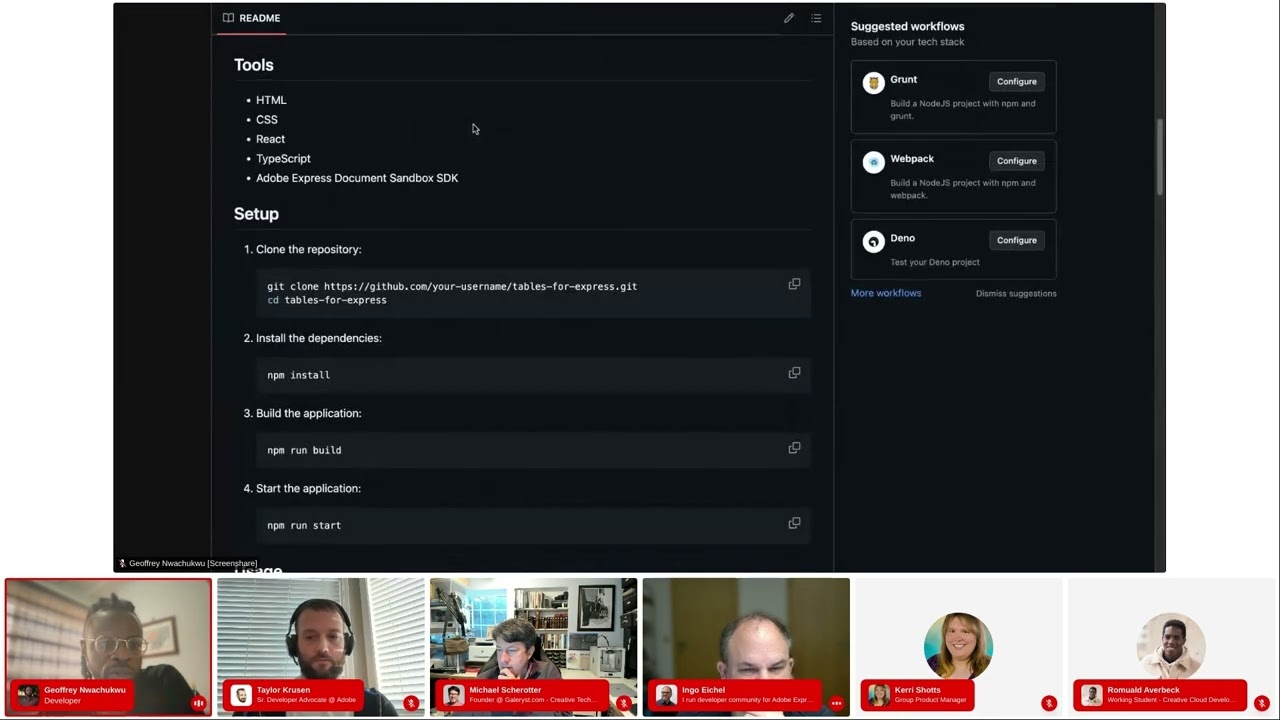The width and height of the screenshot is (1280, 720).
Task: Open the README outline list icon
Action: (x=816, y=18)
